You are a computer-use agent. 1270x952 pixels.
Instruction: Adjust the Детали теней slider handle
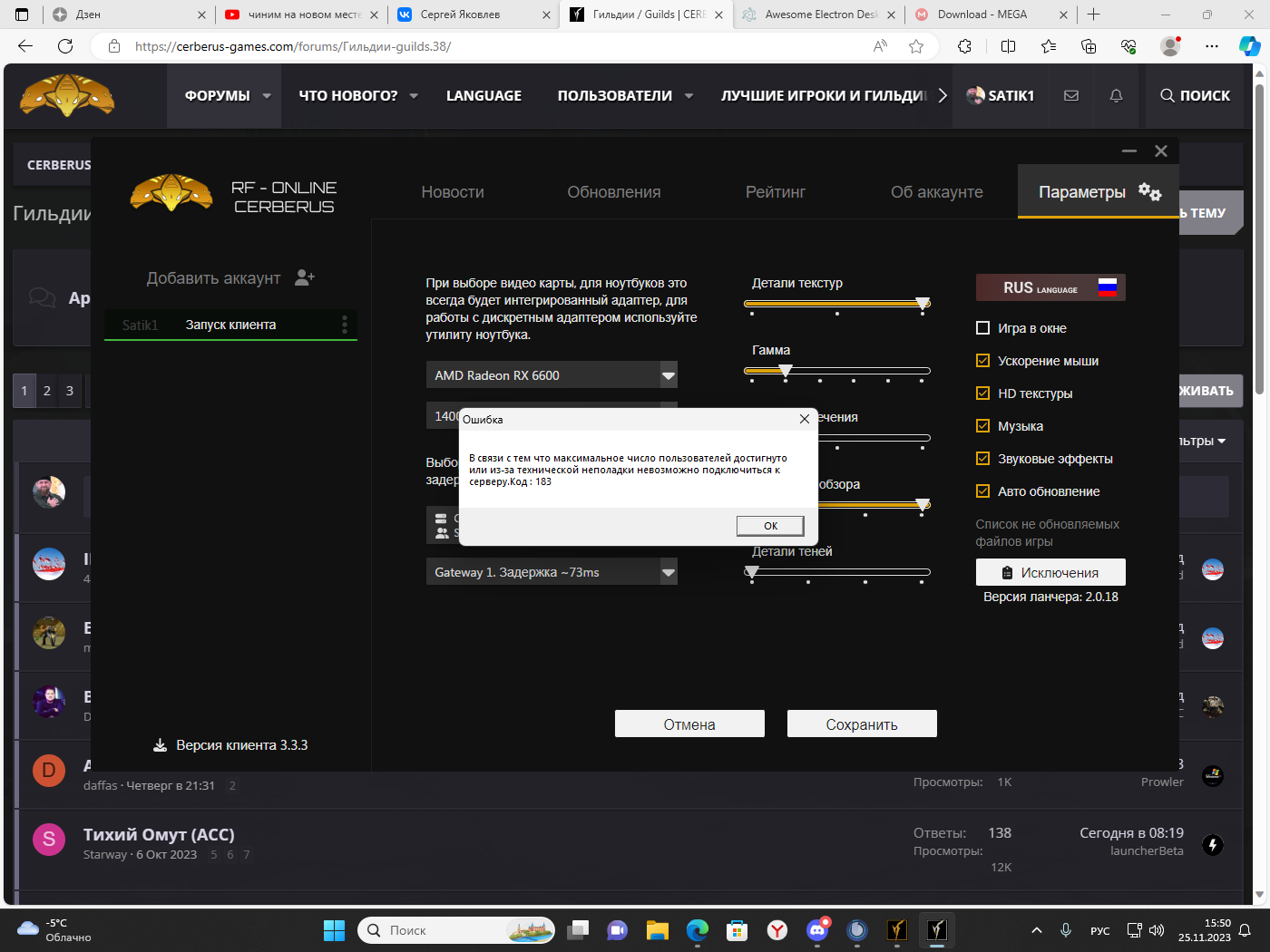[x=752, y=572]
